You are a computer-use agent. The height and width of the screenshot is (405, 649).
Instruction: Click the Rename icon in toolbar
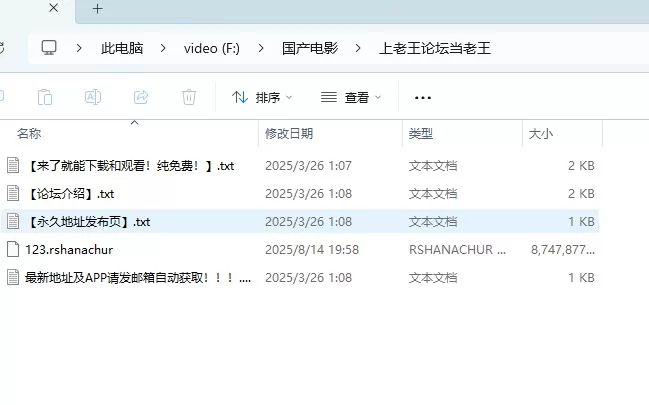(x=93, y=97)
